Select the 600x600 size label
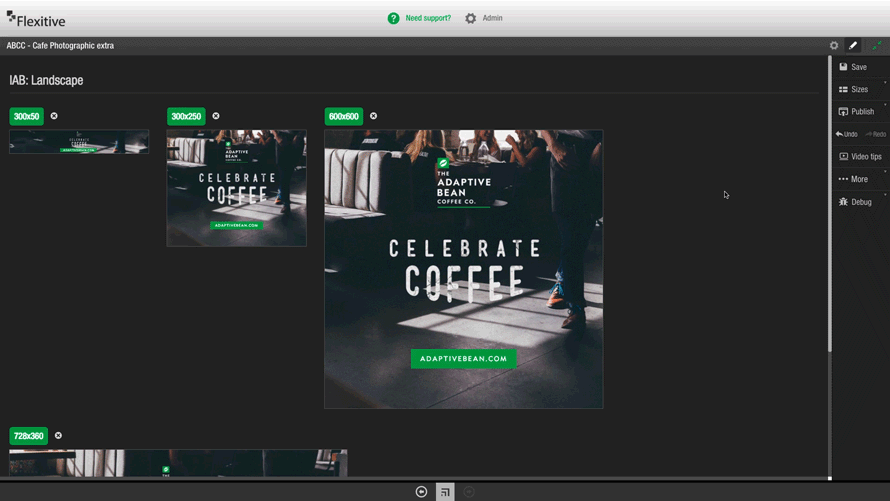The width and height of the screenshot is (890, 501). (x=344, y=116)
